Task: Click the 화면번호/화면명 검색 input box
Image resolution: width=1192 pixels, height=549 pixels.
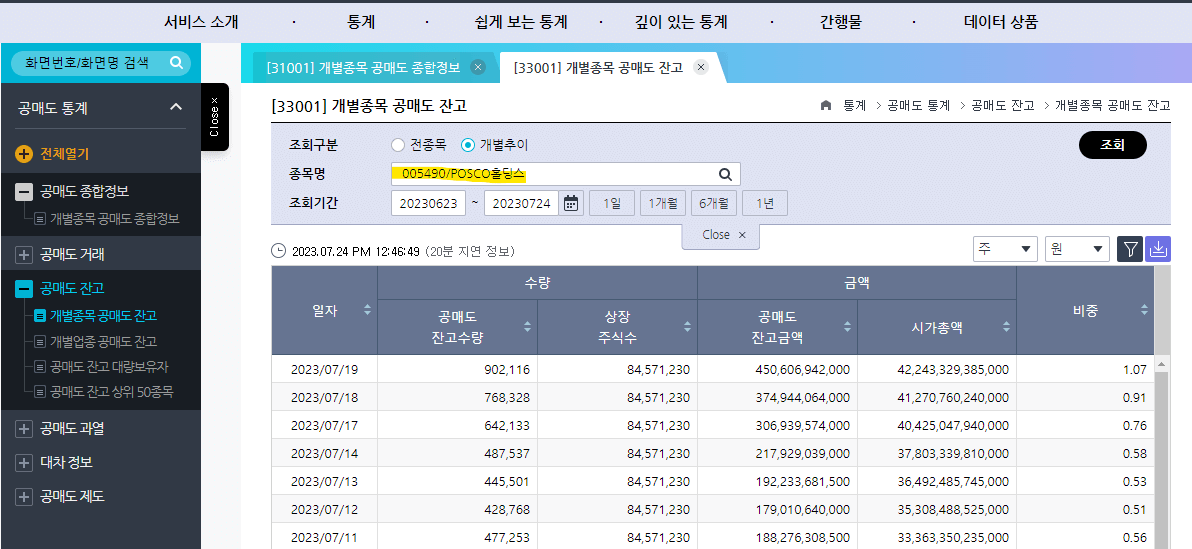Action: point(100,62)
